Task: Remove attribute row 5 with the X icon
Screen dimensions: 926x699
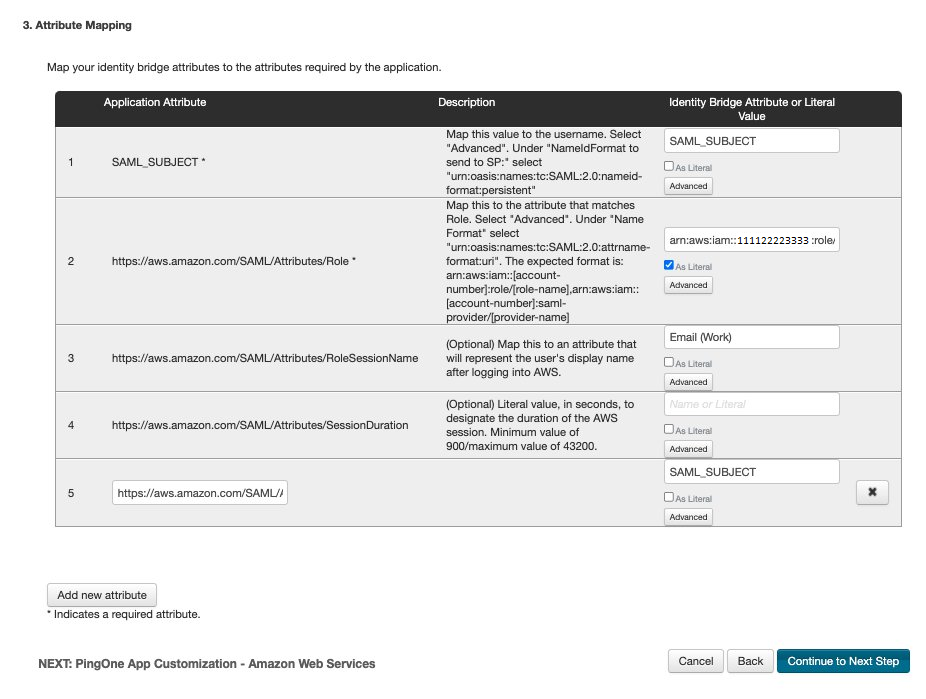Action: click(x=871, y=492)
